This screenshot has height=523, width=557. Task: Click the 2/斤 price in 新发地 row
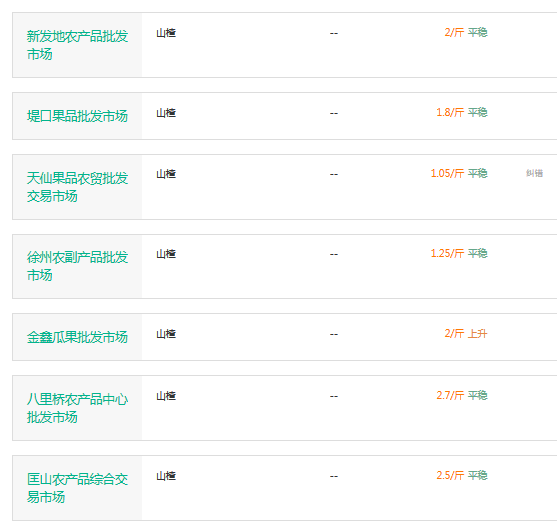coord(454,32)
